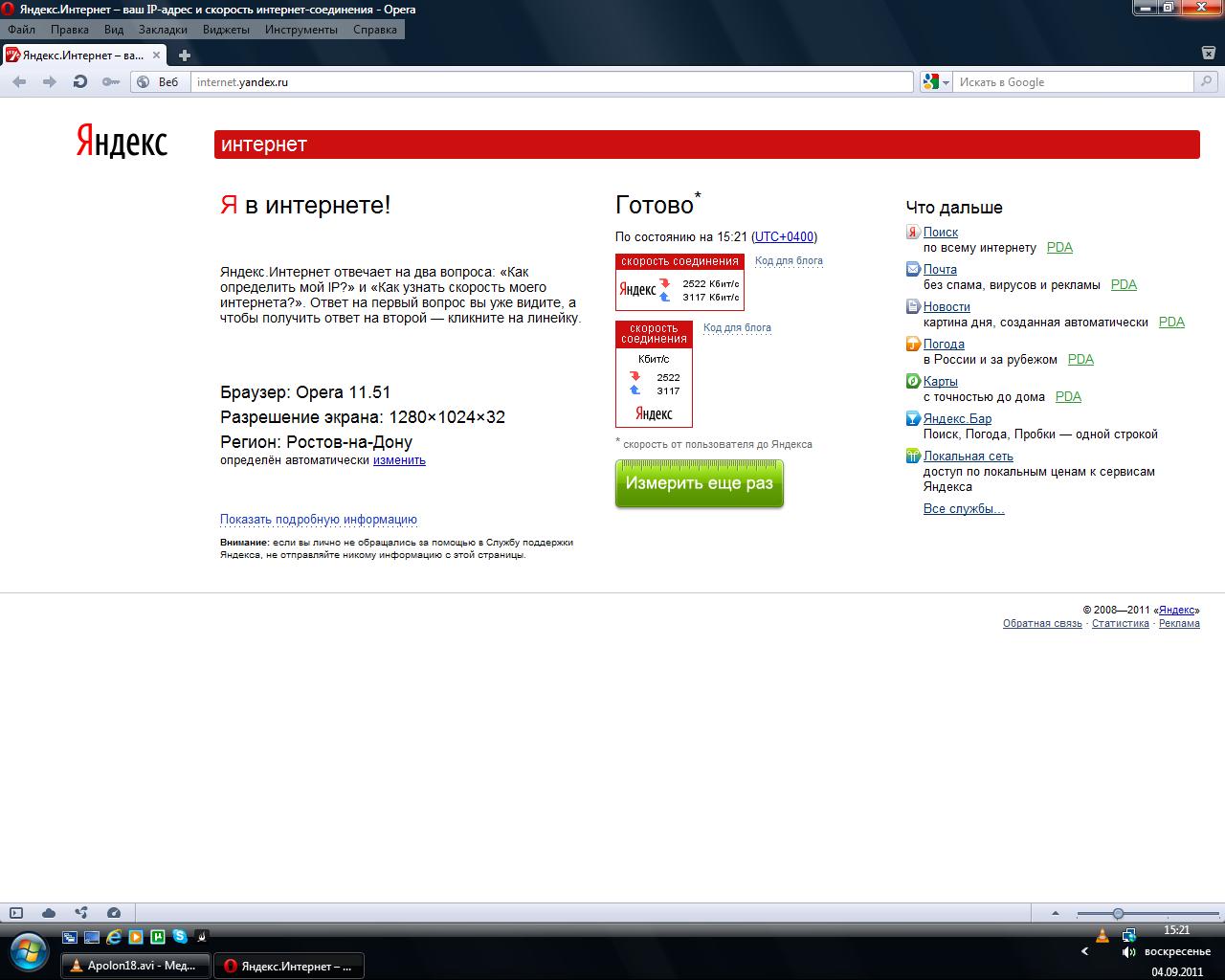Image resolution: width=1225 pixels, height=980 pixels.
Task: Open the Инструменты menu
Action: [x=301, y=30]
